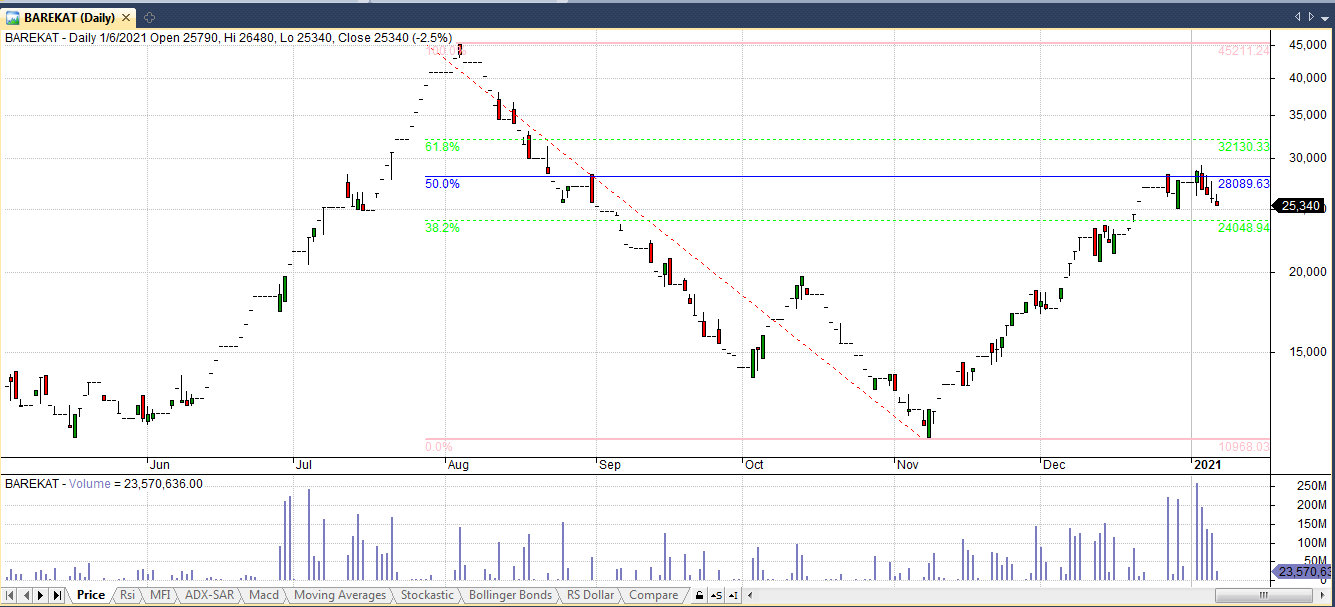Select the blue 50.0% Fibonacci level line
This screenshot has height=607, width=1335.
pos(800,177)
